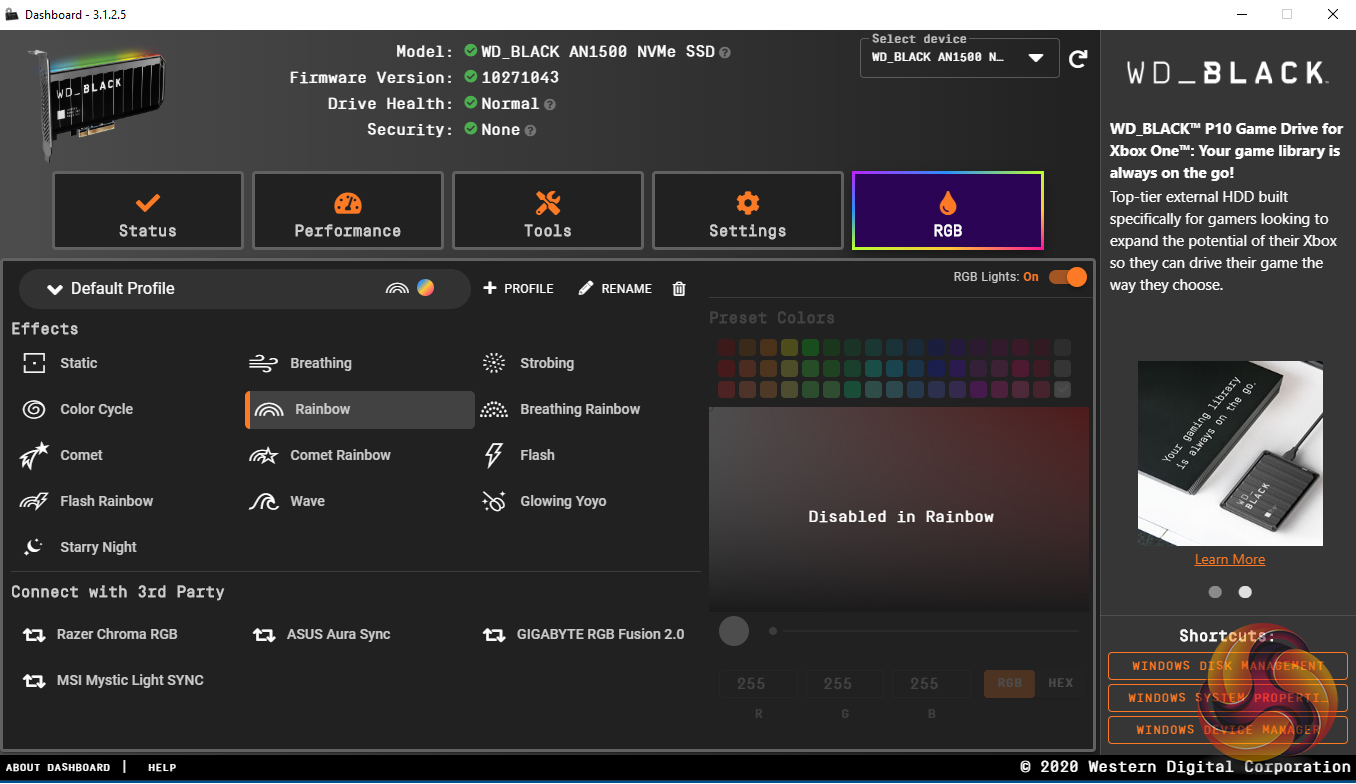The image size is (1356, 784).
Task: Pick the Color Cycle spiral icon
Action: pos(34,409)
